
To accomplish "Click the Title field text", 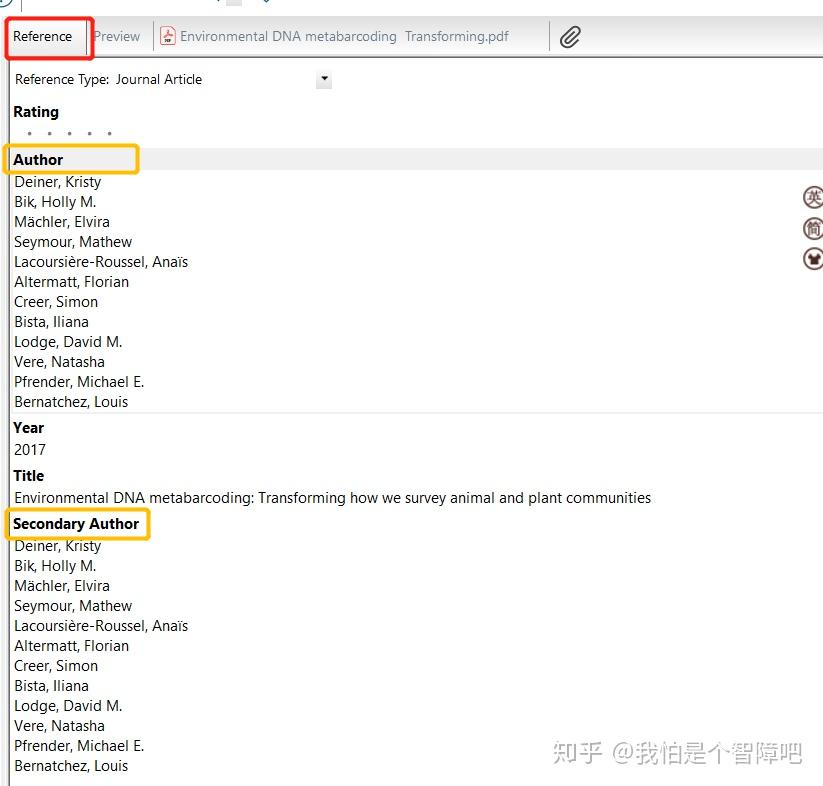I will point(333,497).
